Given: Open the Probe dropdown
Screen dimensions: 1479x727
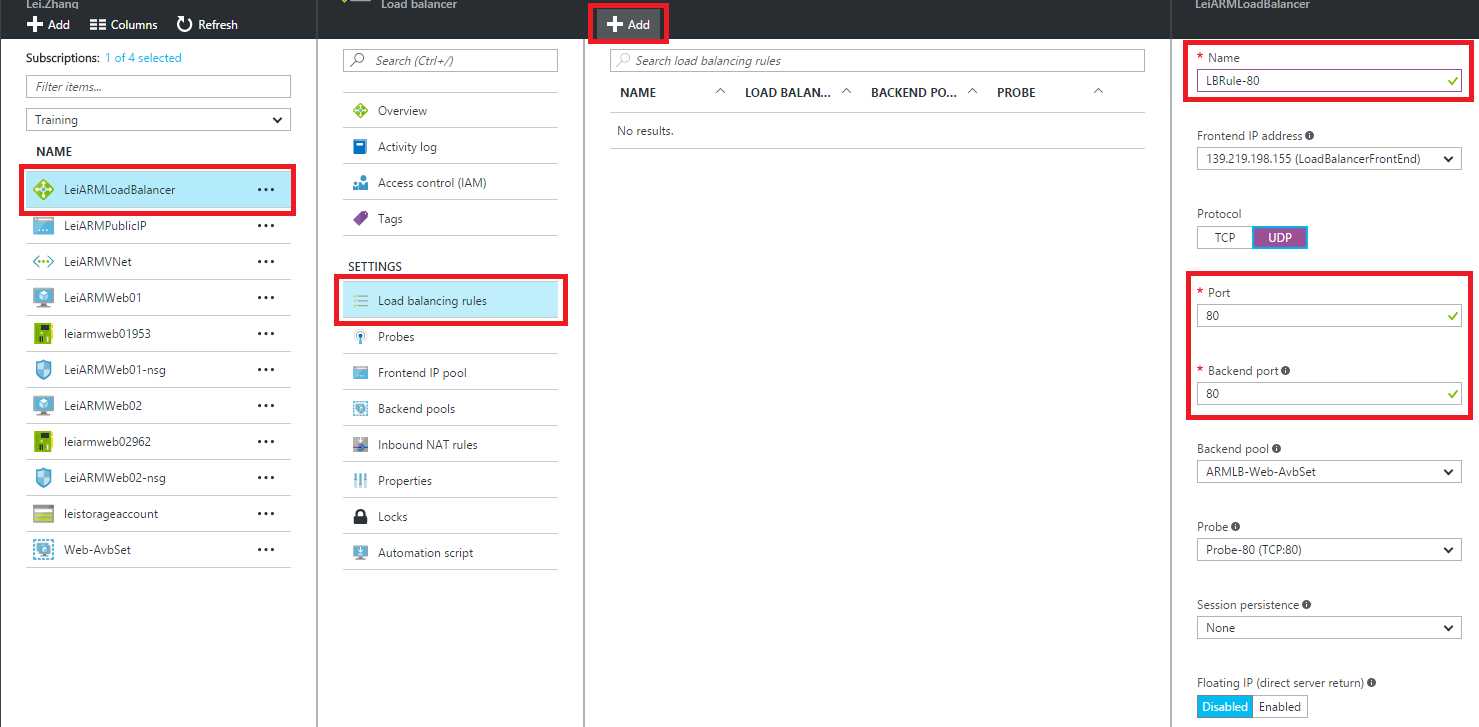Looking at the screenshot, I should tap(1329, 550).
